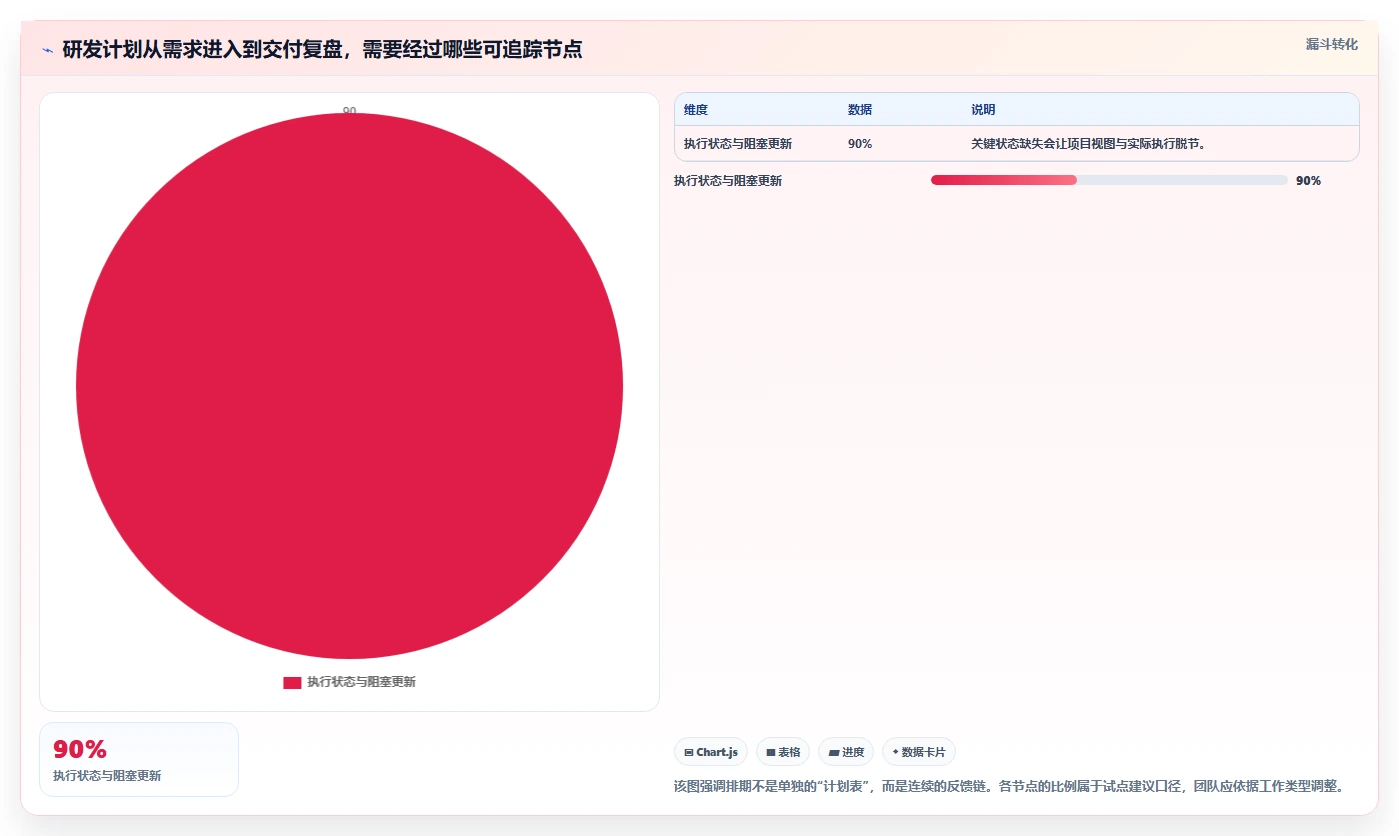
Task: Click the 进度 tag
Action: (846, 752)
